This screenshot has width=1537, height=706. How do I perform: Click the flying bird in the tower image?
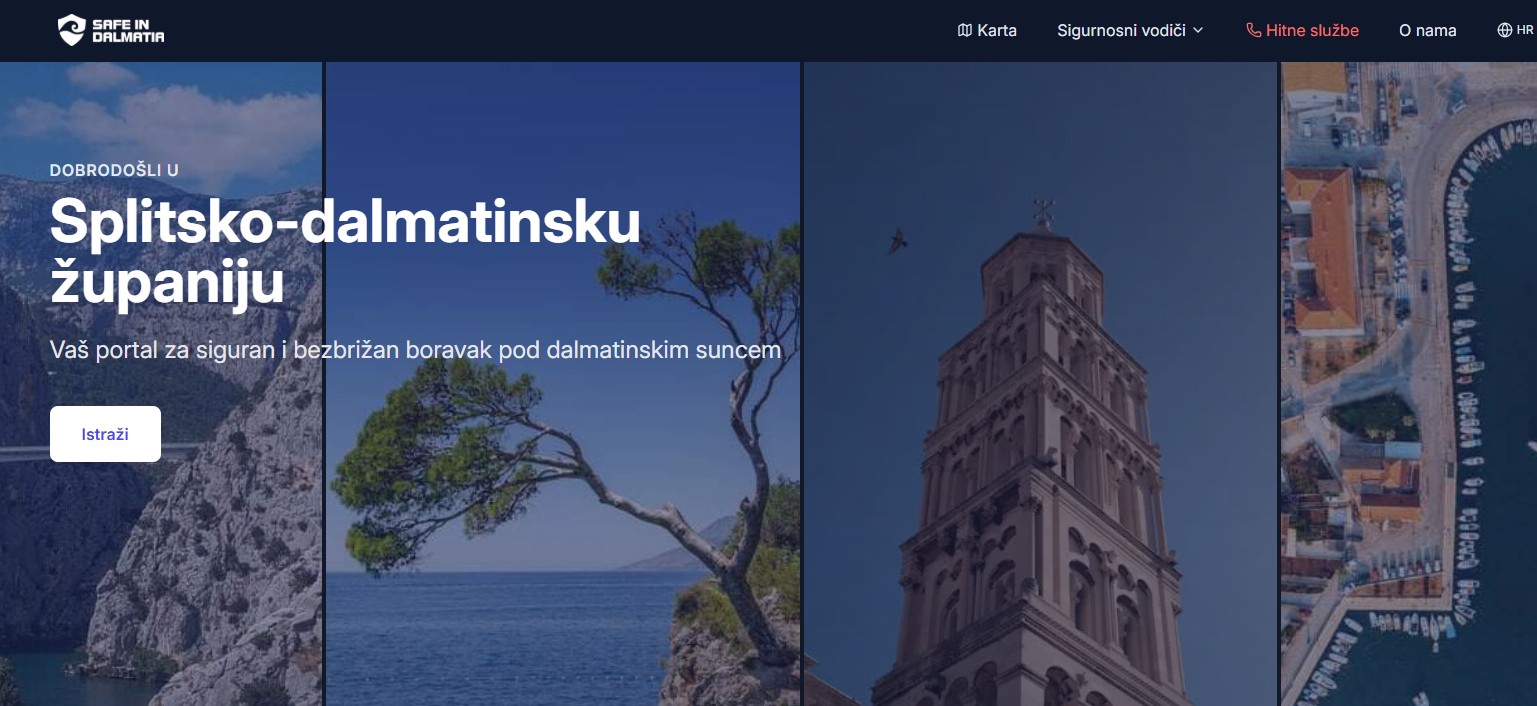click(898, 240)
